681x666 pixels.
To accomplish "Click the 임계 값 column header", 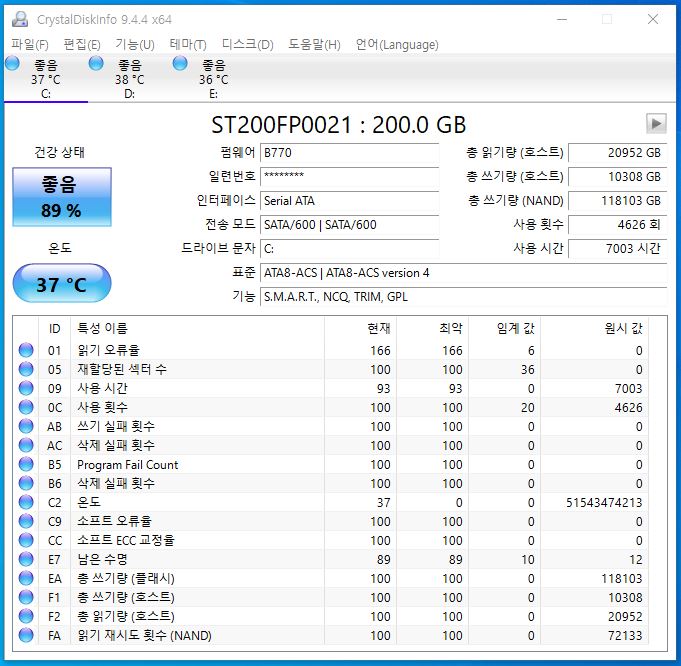I will [x=504, y=328].
